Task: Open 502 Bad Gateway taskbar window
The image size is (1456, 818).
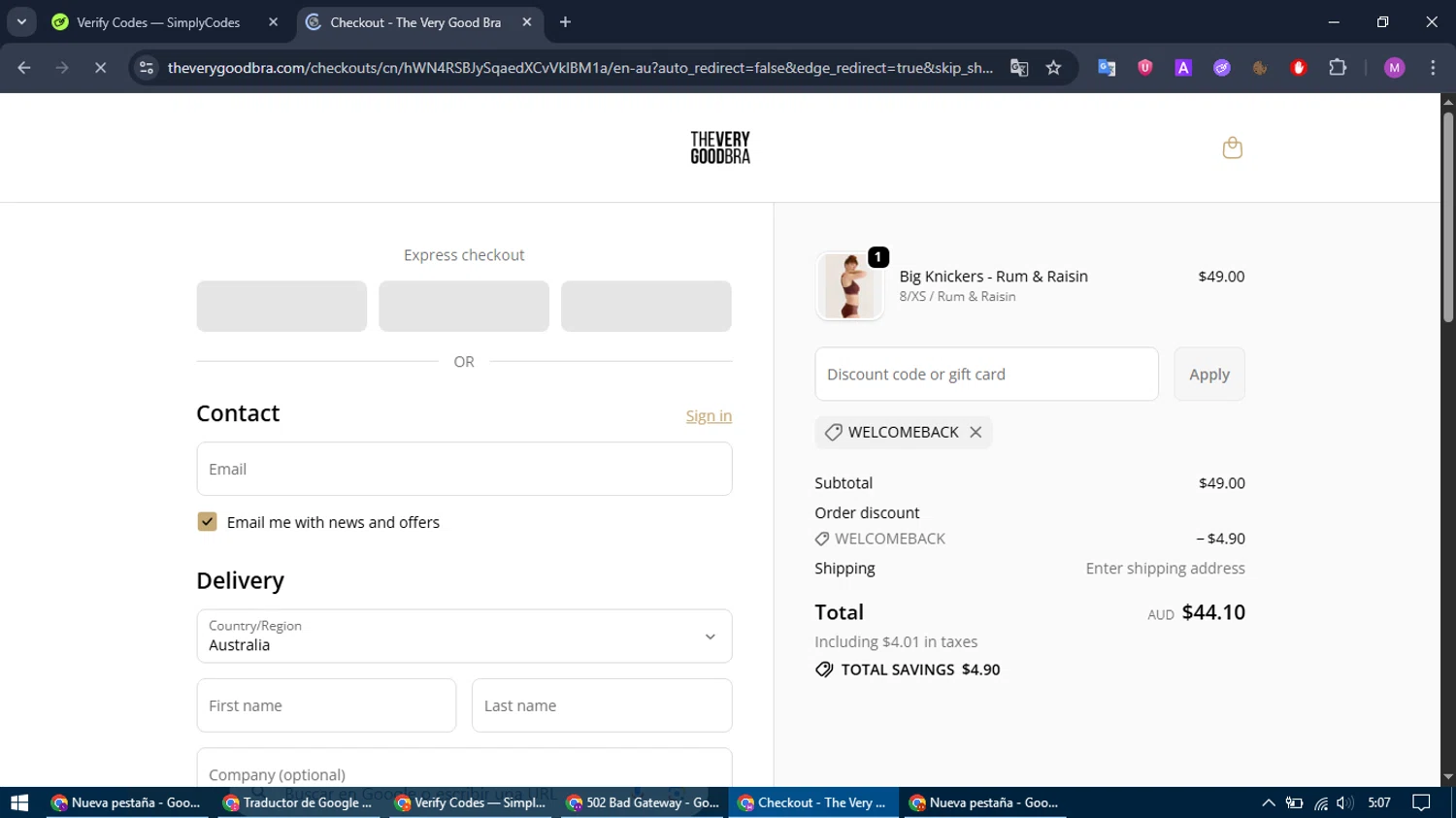Action: 643,802
